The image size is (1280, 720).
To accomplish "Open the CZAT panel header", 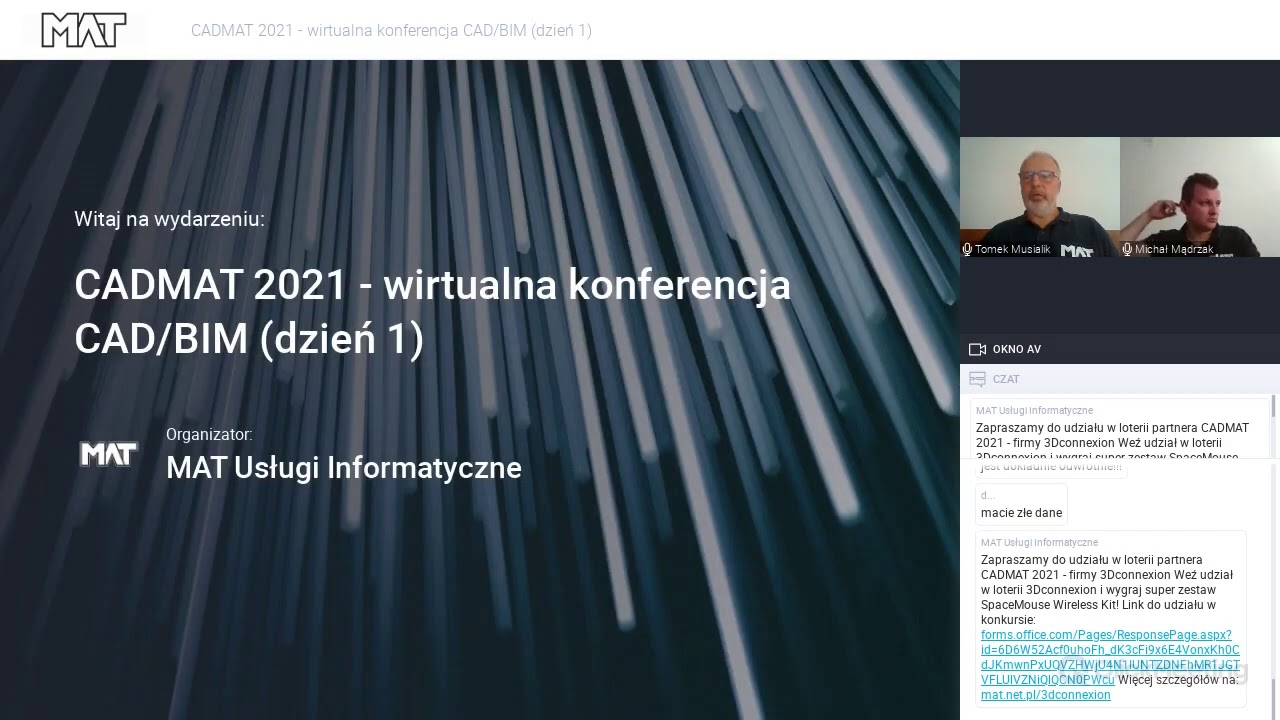I will click(x=1120, y=379).
